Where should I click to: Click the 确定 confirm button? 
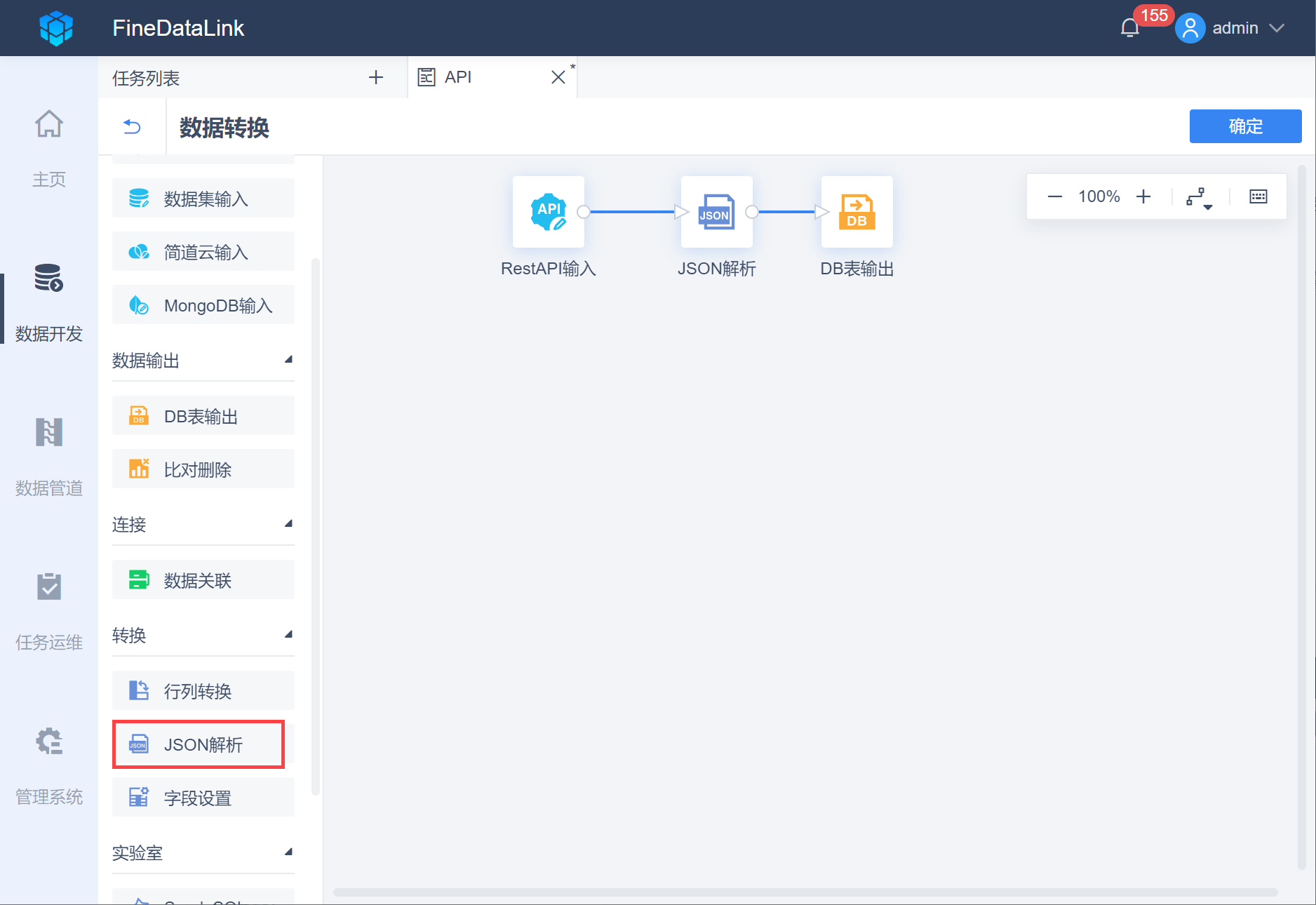tap(1245, 126)
